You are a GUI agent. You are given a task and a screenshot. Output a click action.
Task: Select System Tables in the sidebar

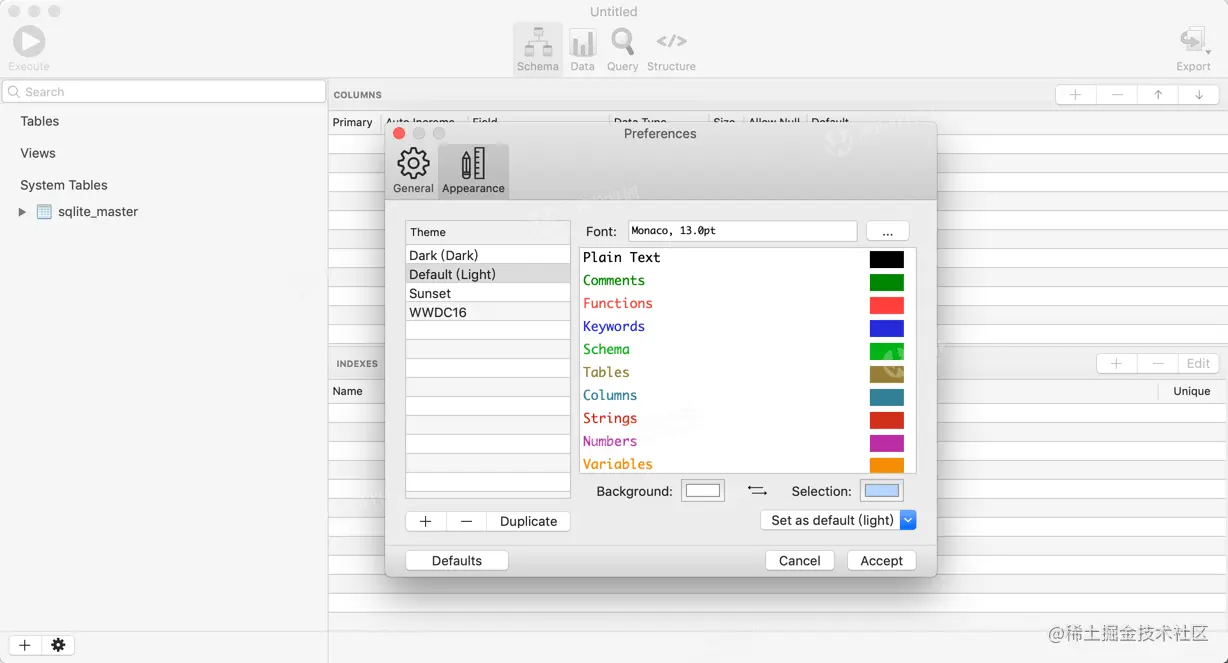(64, 185)
